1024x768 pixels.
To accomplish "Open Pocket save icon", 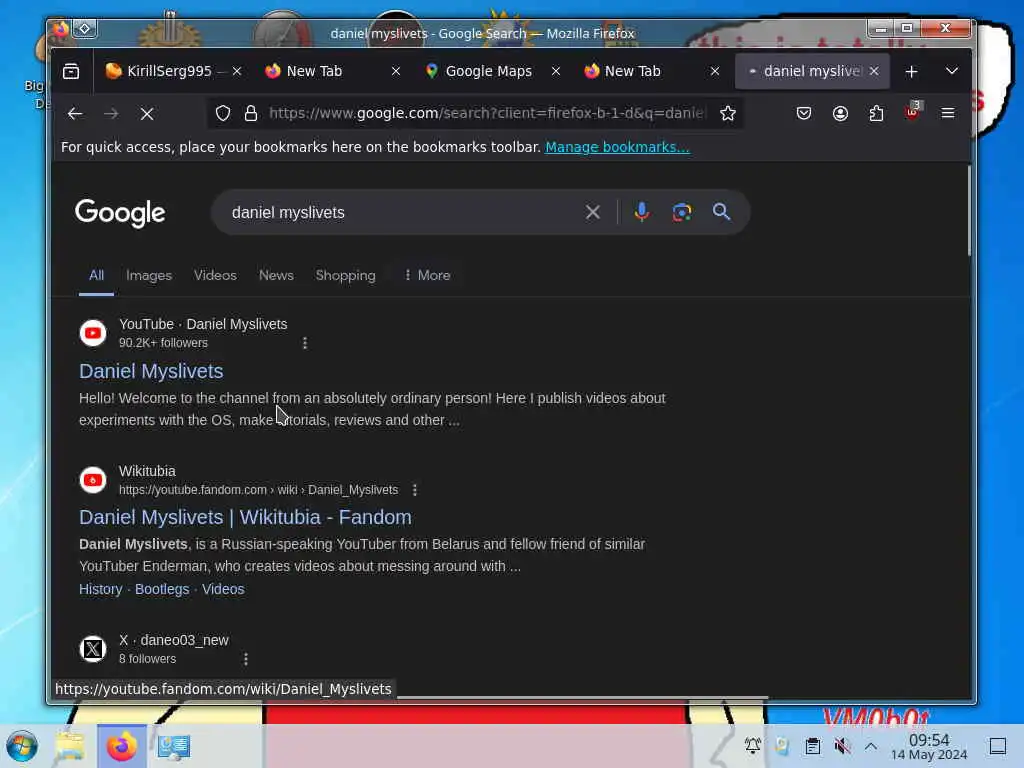I will [804, 113].
